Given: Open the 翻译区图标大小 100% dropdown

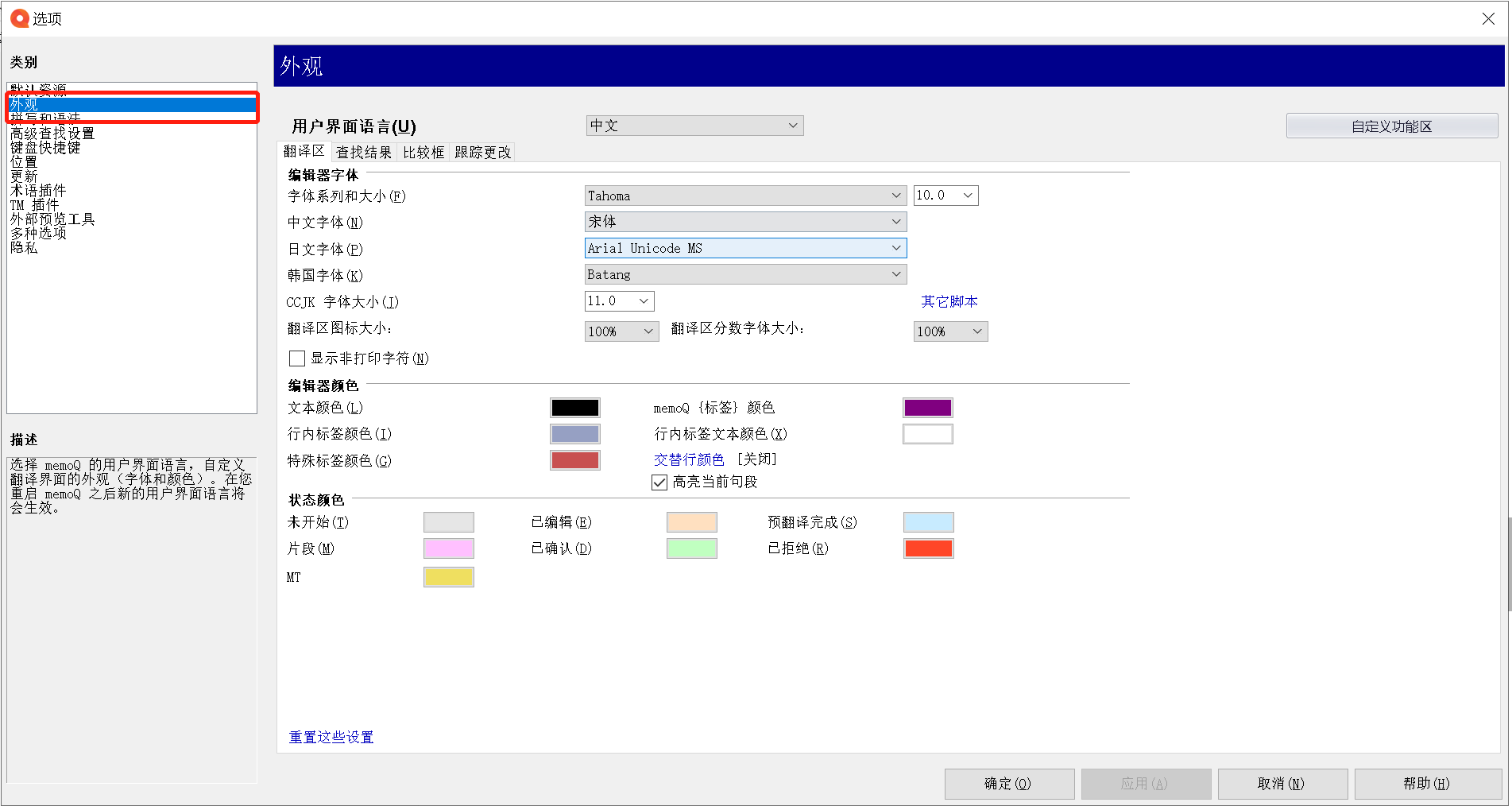Looking at the screenshot, I should coord(621,331).
